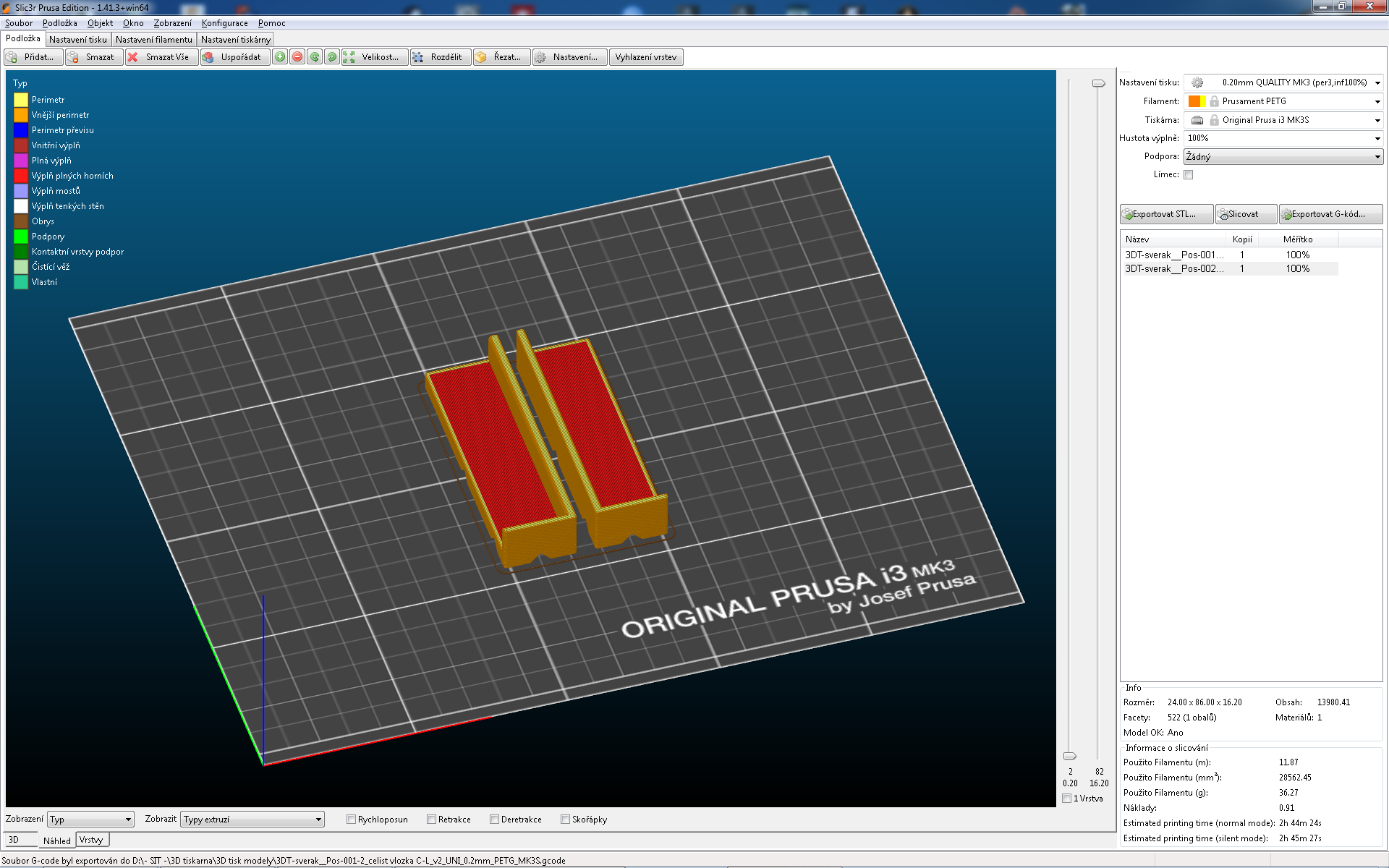The height and width of the screenshot is (868, 1389).
Task: Enable the Retrakce checkbox
Action: (x=431, y=820)
